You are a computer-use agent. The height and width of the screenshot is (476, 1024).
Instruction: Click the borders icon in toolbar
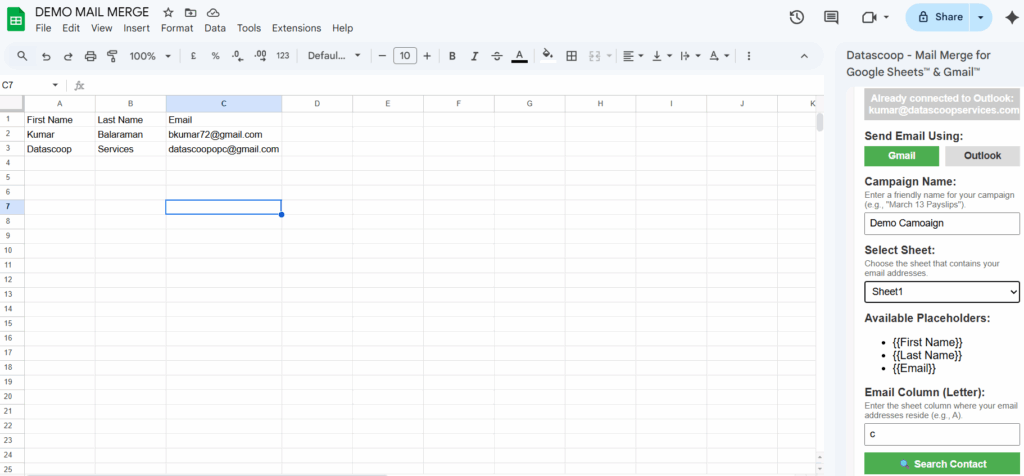pos(571,56)
